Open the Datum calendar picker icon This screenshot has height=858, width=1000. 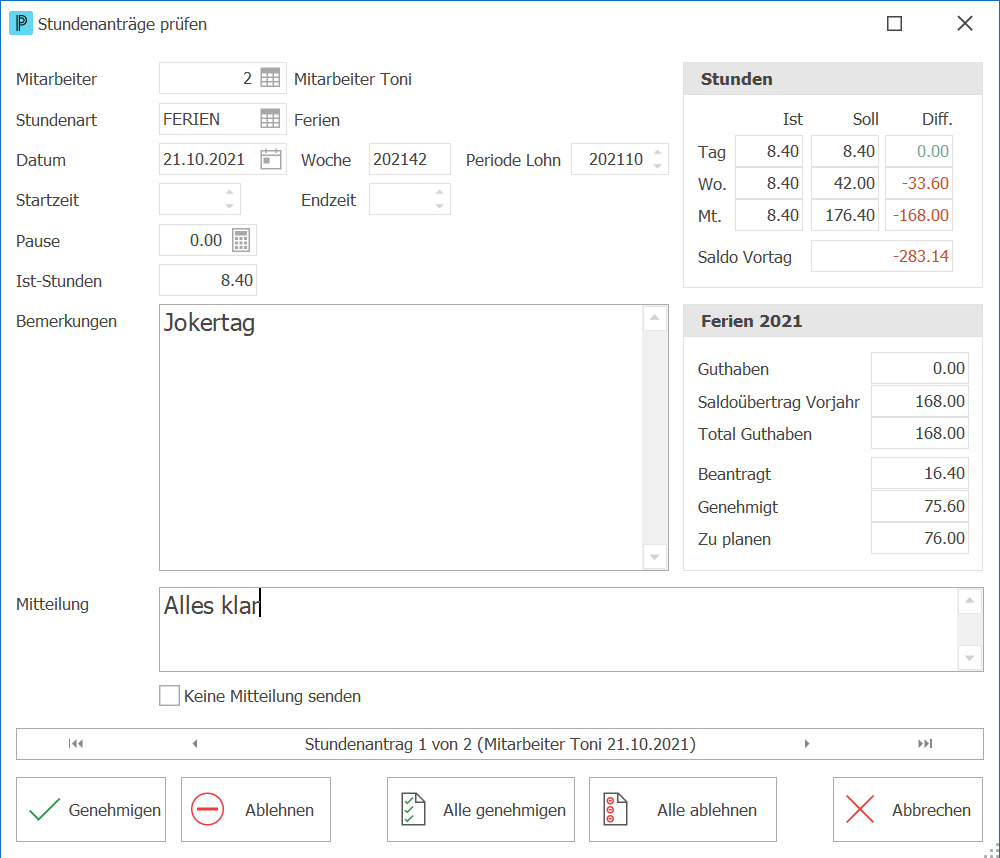(271, 159)
